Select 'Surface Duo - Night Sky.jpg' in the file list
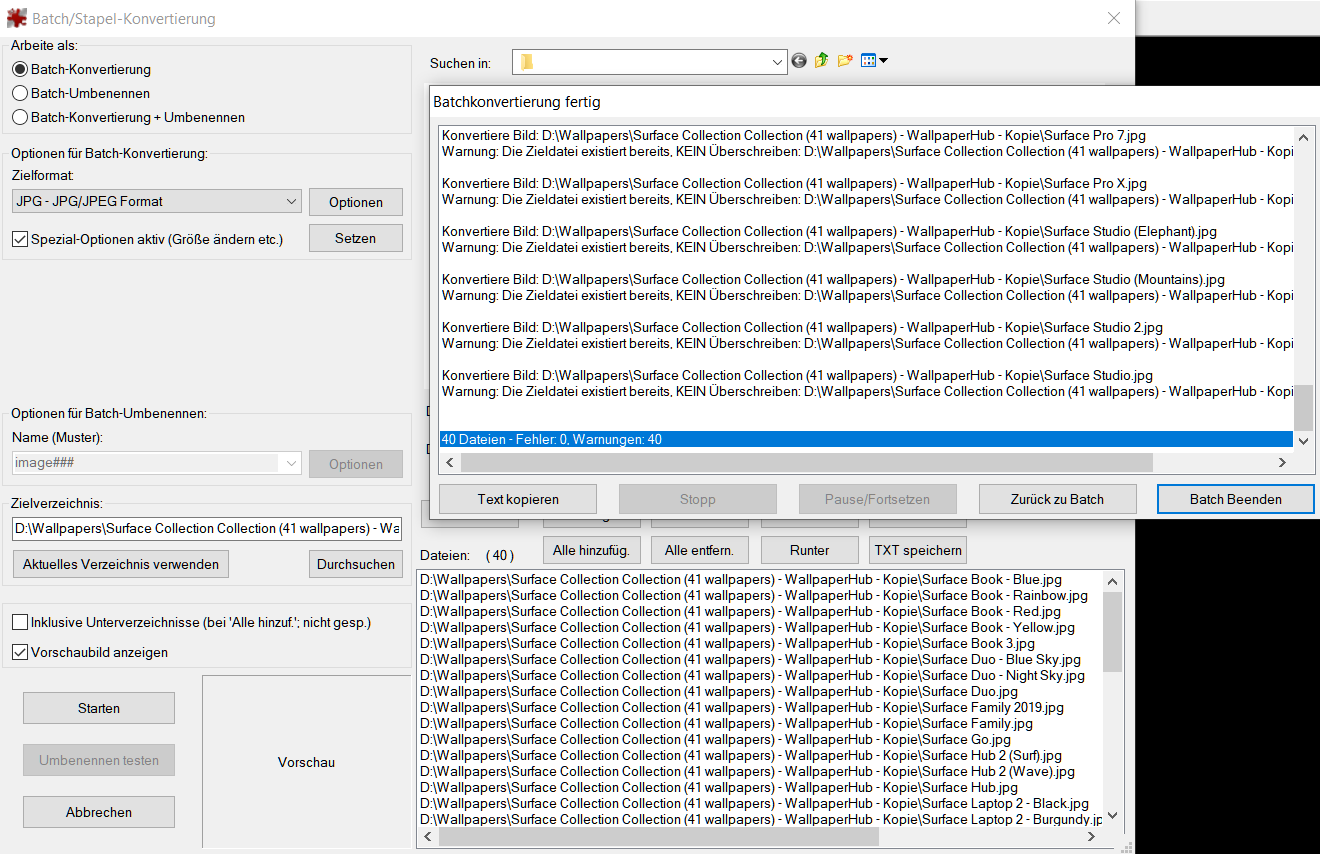Image resolution: width=1320 pixels, height=854 pixels. 752,675
